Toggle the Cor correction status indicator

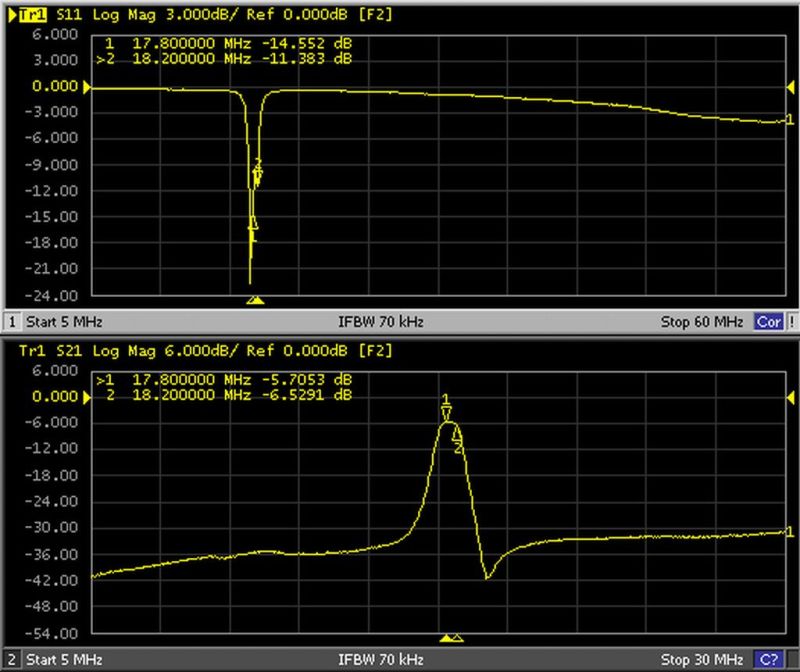(768, 322)
